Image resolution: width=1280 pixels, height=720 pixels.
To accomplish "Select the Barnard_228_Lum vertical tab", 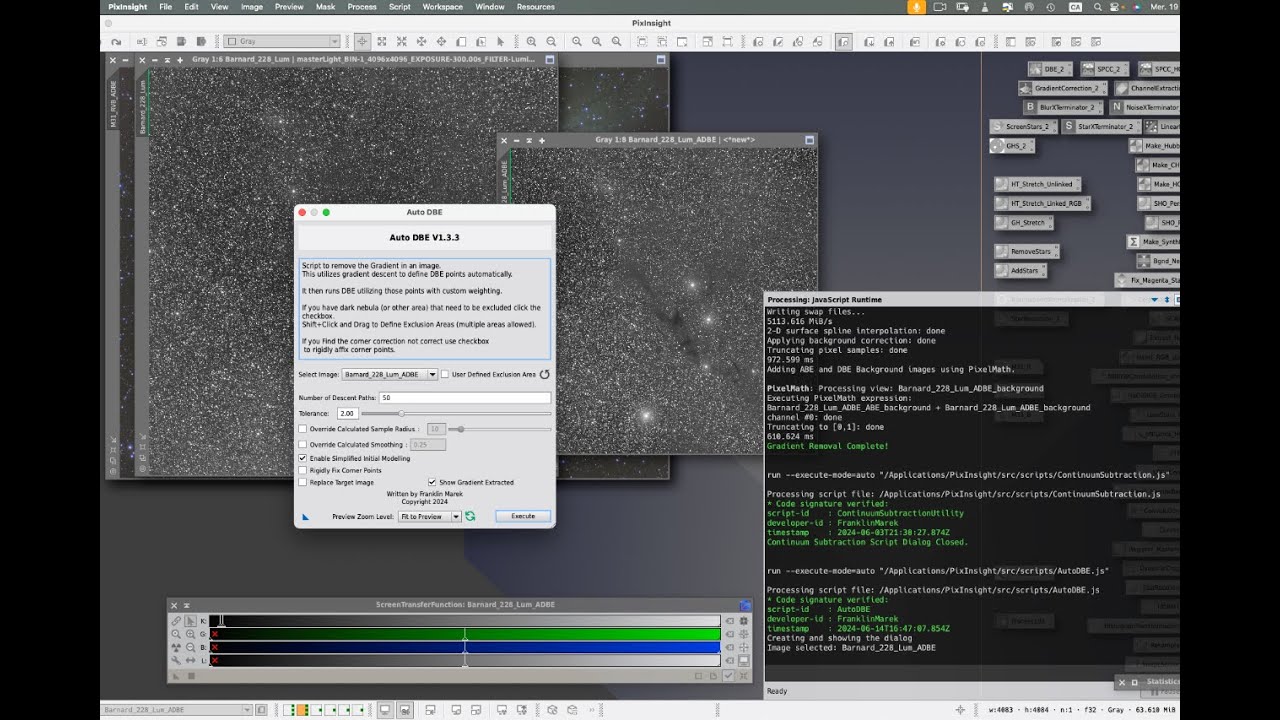I will click(x=143, y=106).
